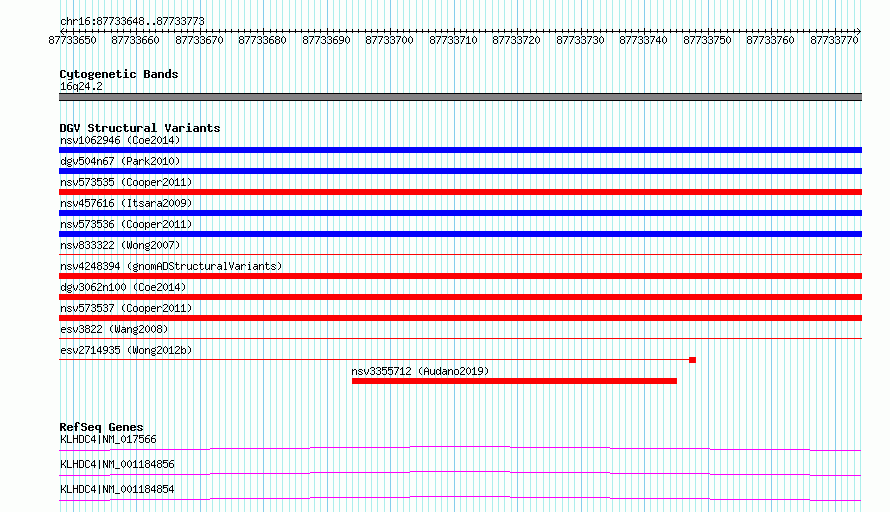Click the first nsv573535 (Cooper2011) label

tap(126, 182)
